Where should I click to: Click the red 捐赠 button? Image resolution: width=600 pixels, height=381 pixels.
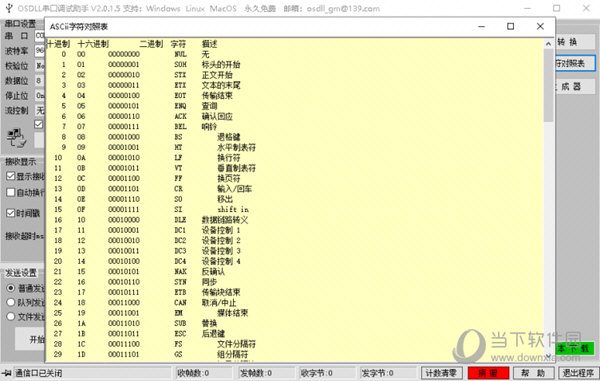pyautogui.click(x=488, y=373)
